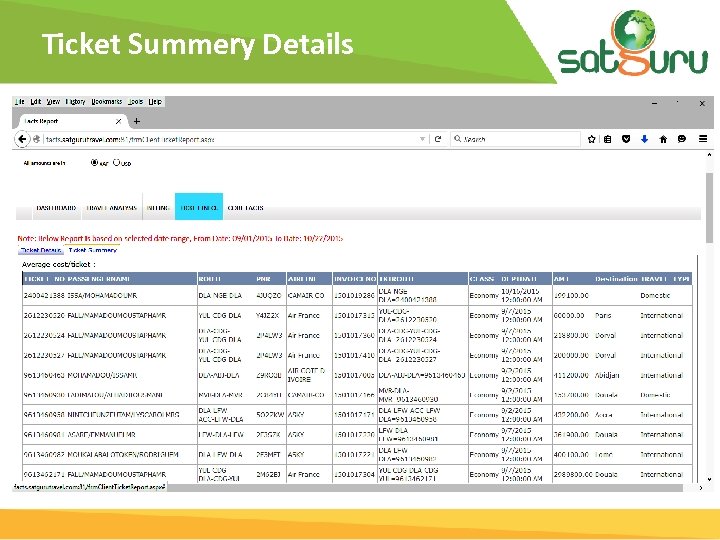Switch to the DASHBOARD tab
The height and width of the screenshot is (540, 720).
click(x=56, y=208)
